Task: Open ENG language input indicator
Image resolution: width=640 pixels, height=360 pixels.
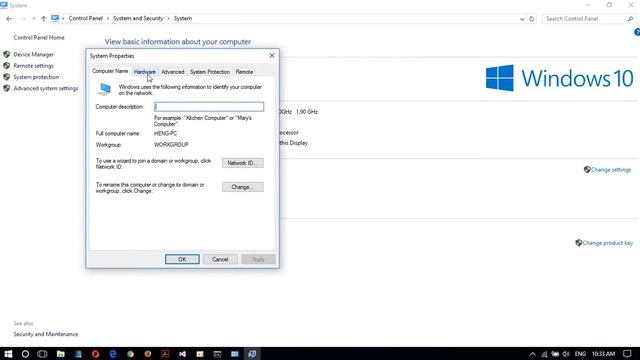Action: click(x=580, y=354)
